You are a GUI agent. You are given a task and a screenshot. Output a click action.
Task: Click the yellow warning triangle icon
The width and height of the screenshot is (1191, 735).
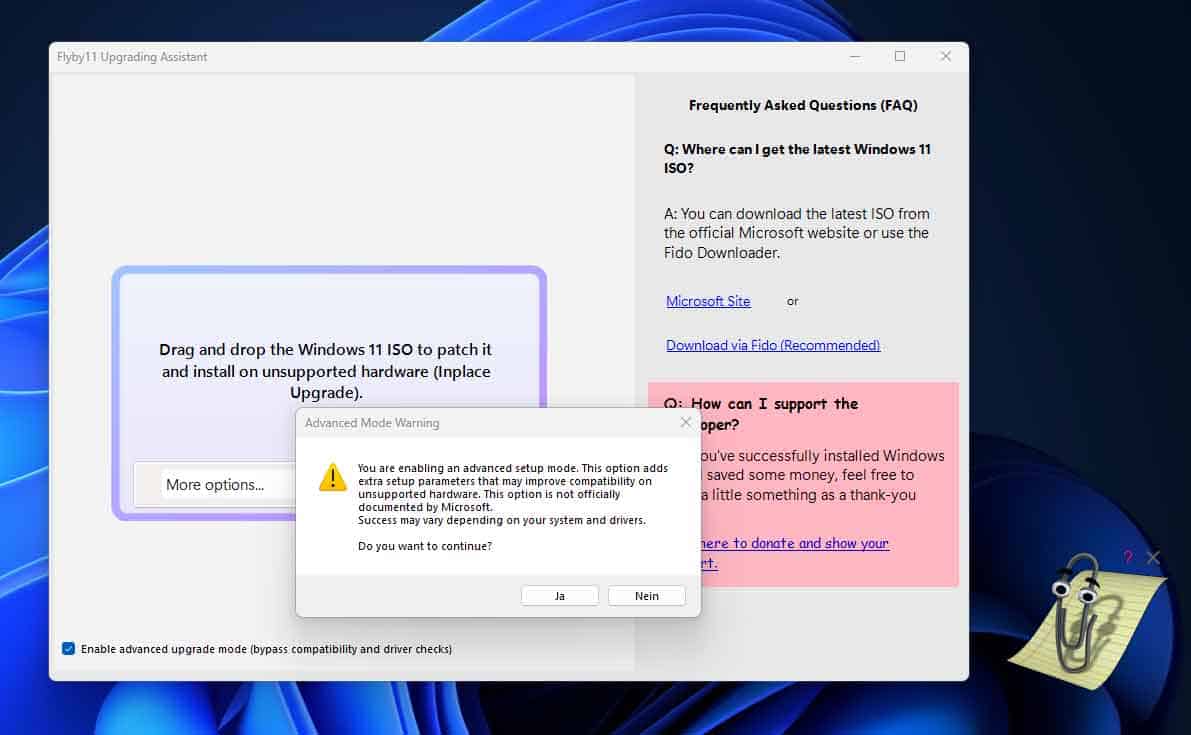[x=332, y=478]
